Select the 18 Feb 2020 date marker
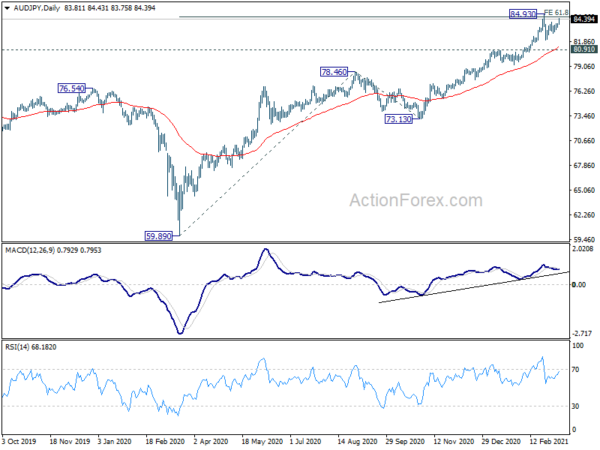This screenshot has height=450, width=600. coord(167,438)
